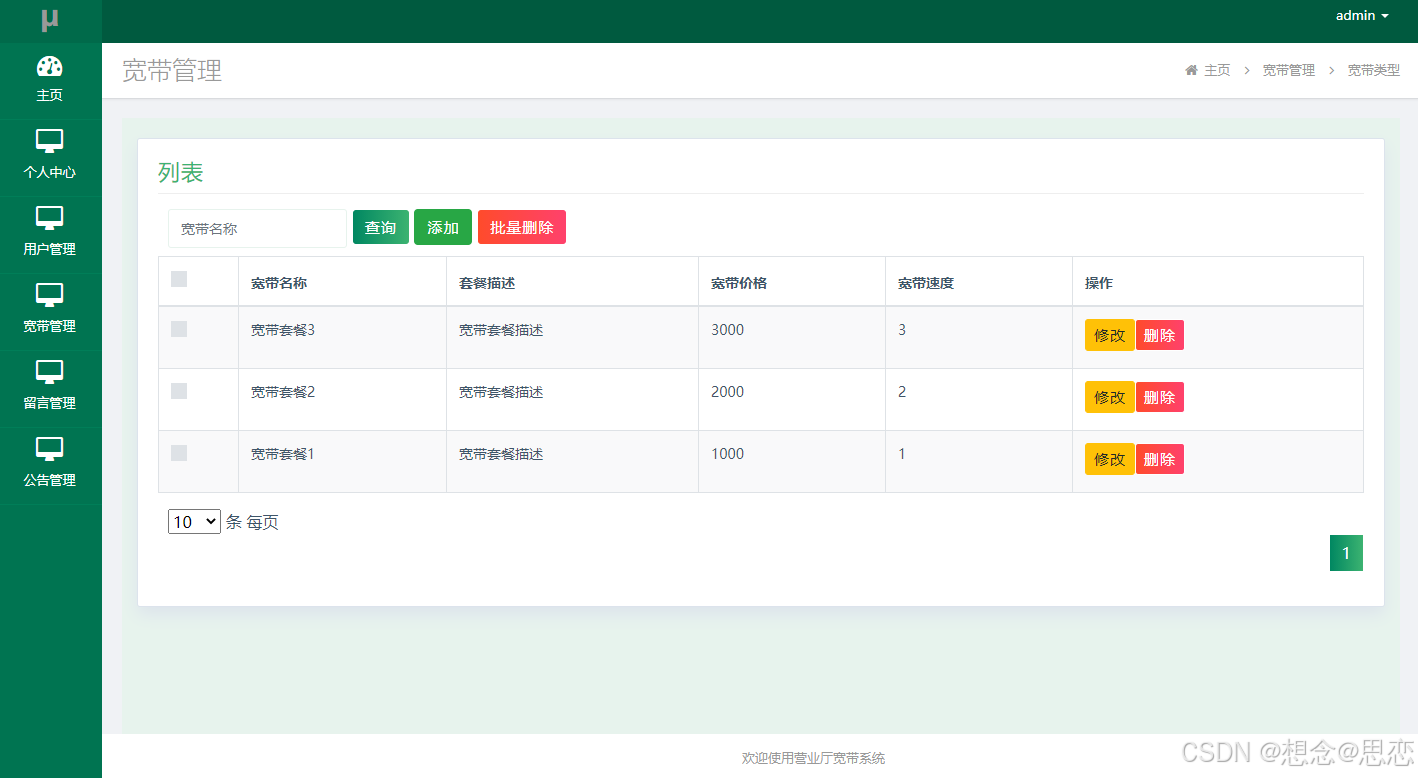Go to page 1 in pagination
1418x778 pixels.
point(1346,553)
